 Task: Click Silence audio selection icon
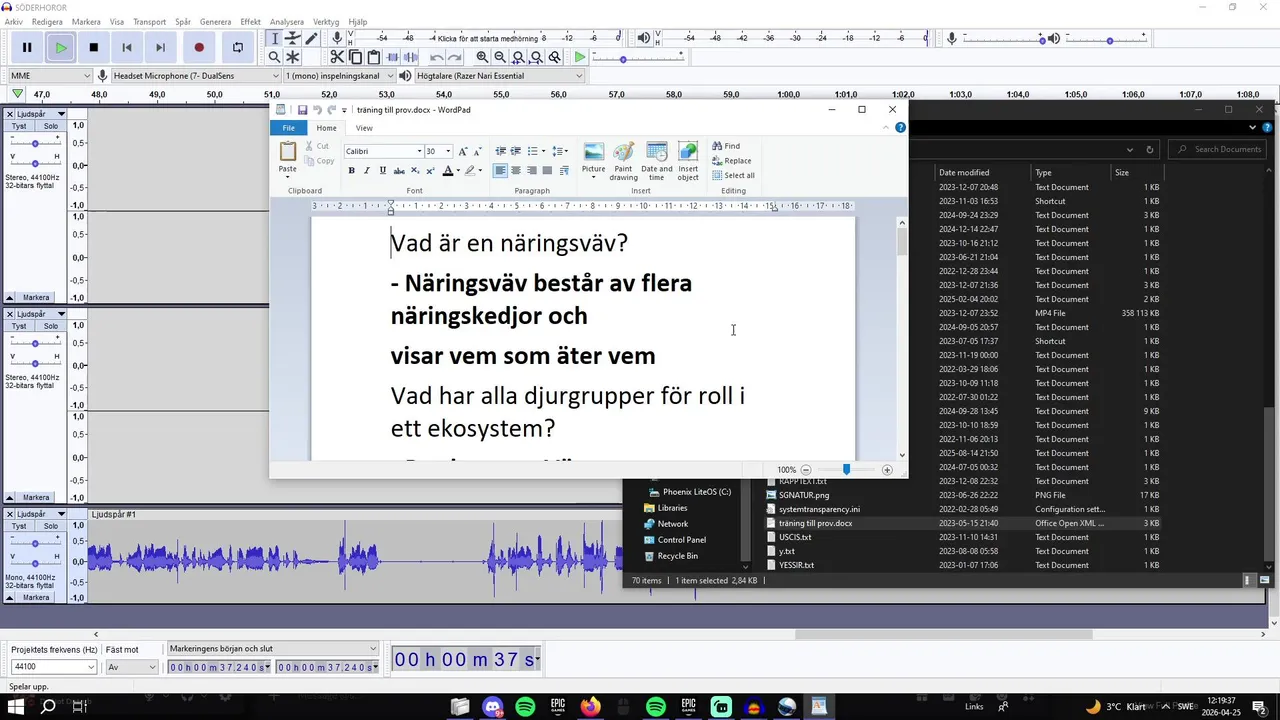(410, 57)
